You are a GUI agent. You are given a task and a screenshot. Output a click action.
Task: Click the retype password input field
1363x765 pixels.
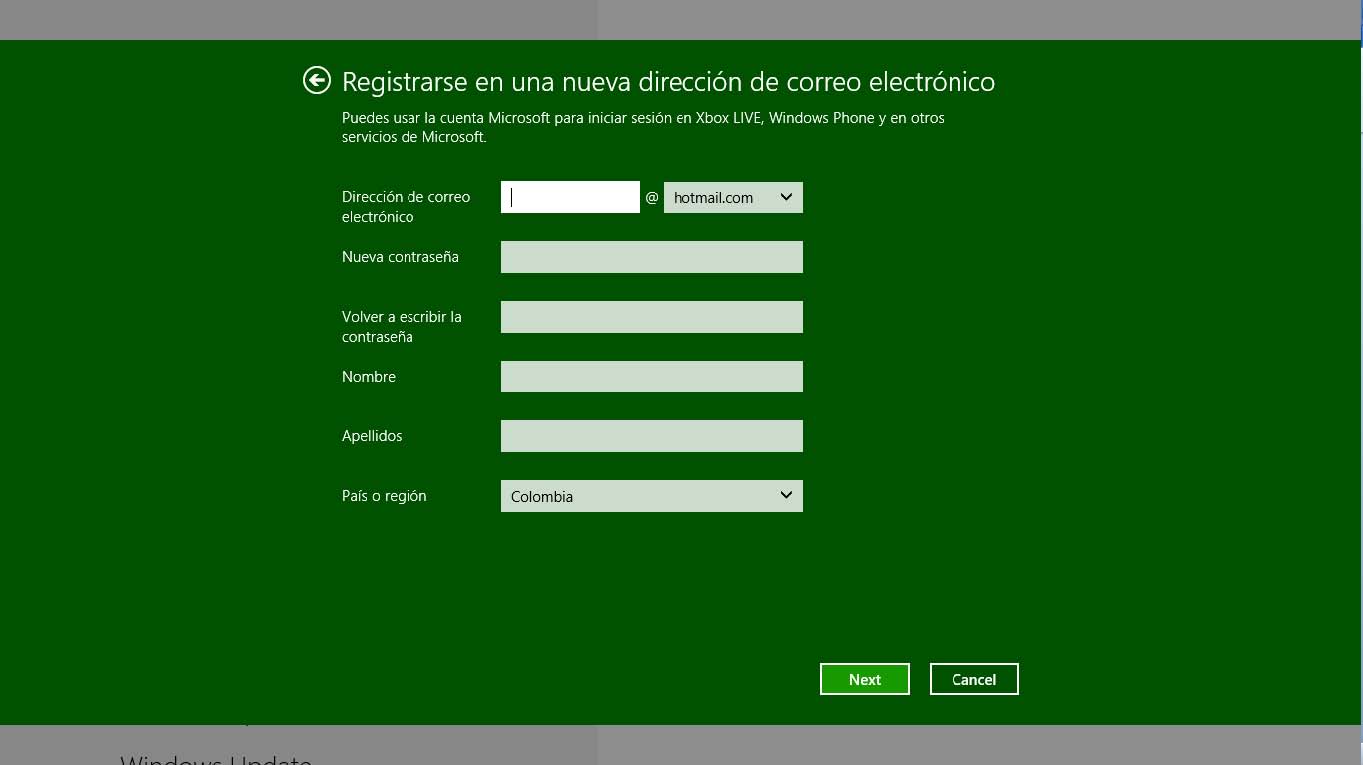651,317
